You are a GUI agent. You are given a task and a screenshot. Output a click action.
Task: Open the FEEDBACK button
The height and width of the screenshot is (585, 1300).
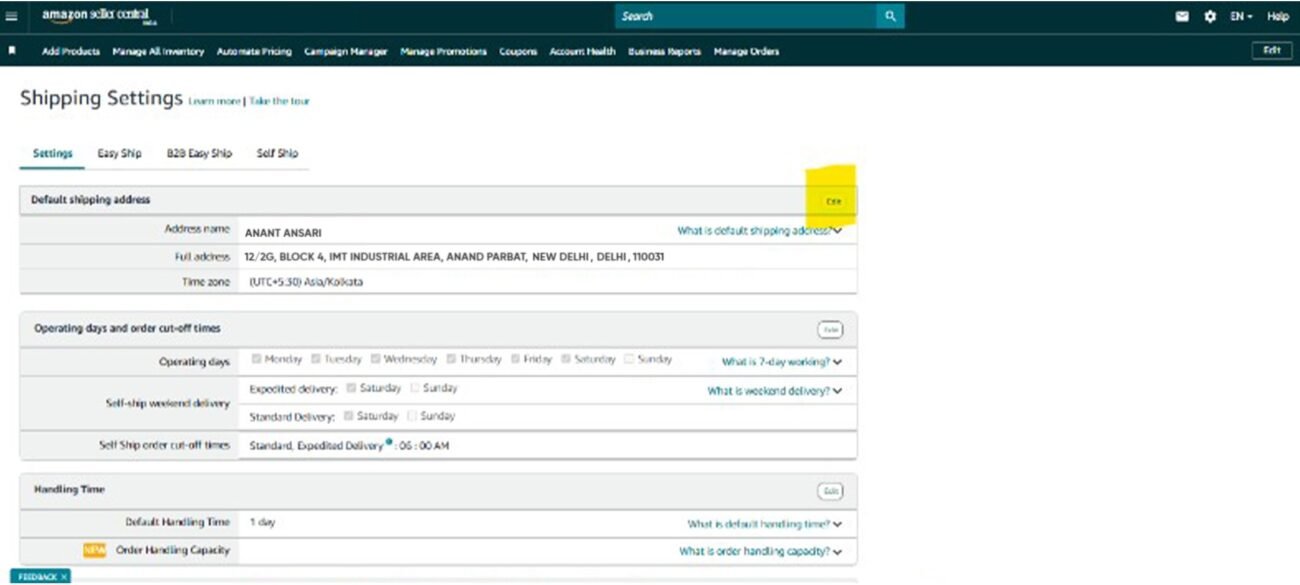tap(36, 577)
